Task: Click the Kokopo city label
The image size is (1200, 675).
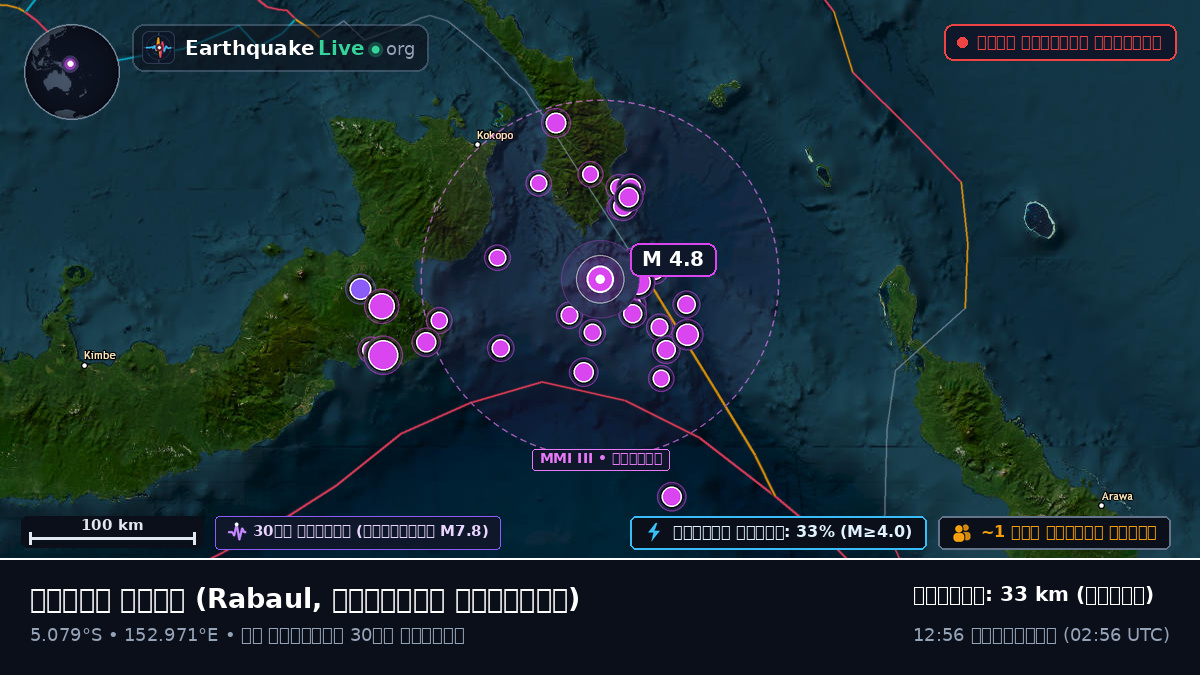Action: coord(495,135)
